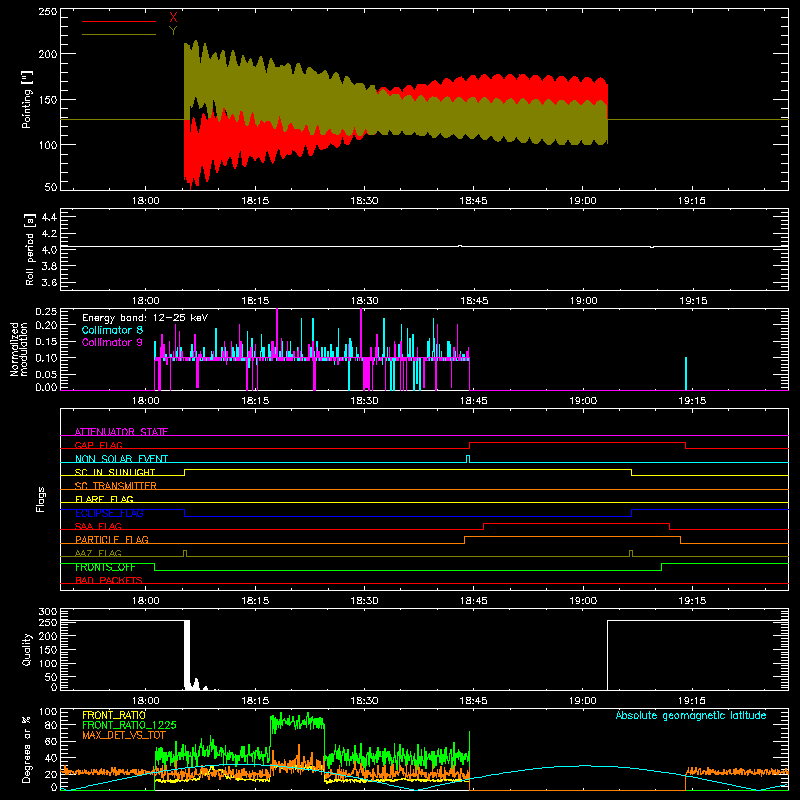Click the white roll period trace line

point(424,247)
